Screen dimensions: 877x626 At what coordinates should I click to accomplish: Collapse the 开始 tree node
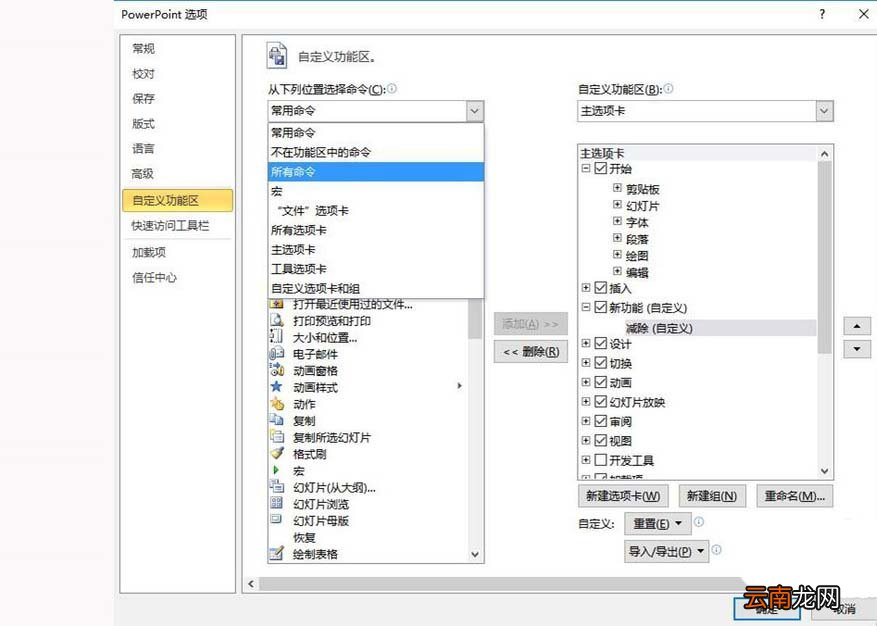586,168
